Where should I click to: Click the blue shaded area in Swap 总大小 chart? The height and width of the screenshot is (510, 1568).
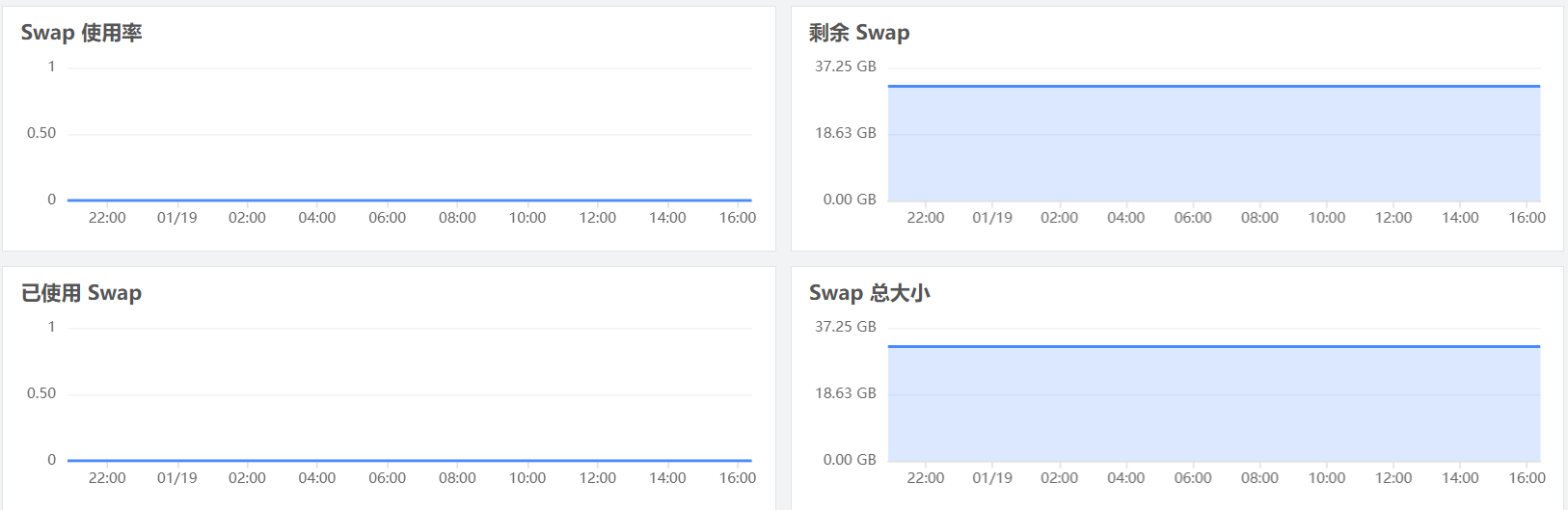point(1213,405)
